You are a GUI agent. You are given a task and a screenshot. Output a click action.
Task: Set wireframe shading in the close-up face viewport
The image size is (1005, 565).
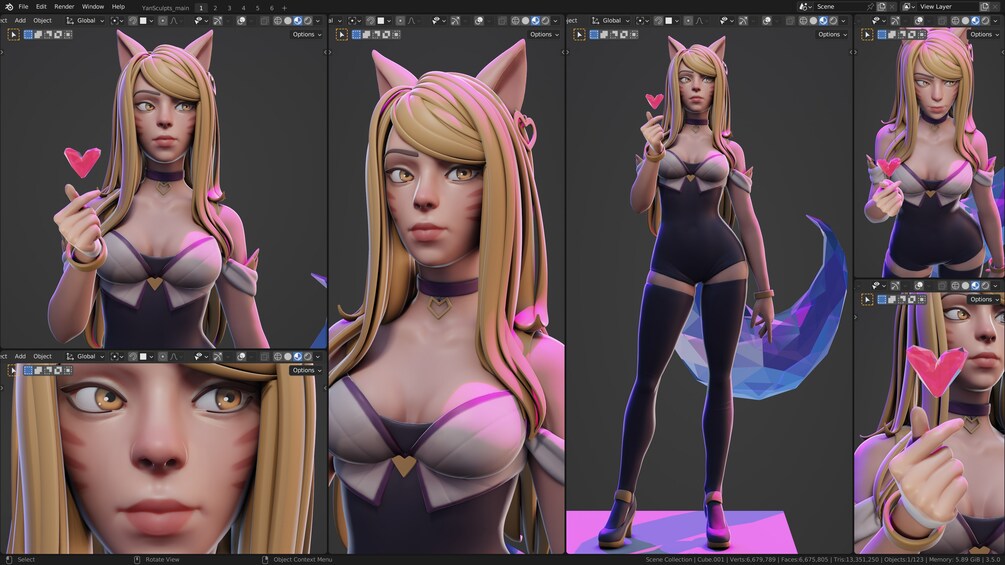click(278, 356)
